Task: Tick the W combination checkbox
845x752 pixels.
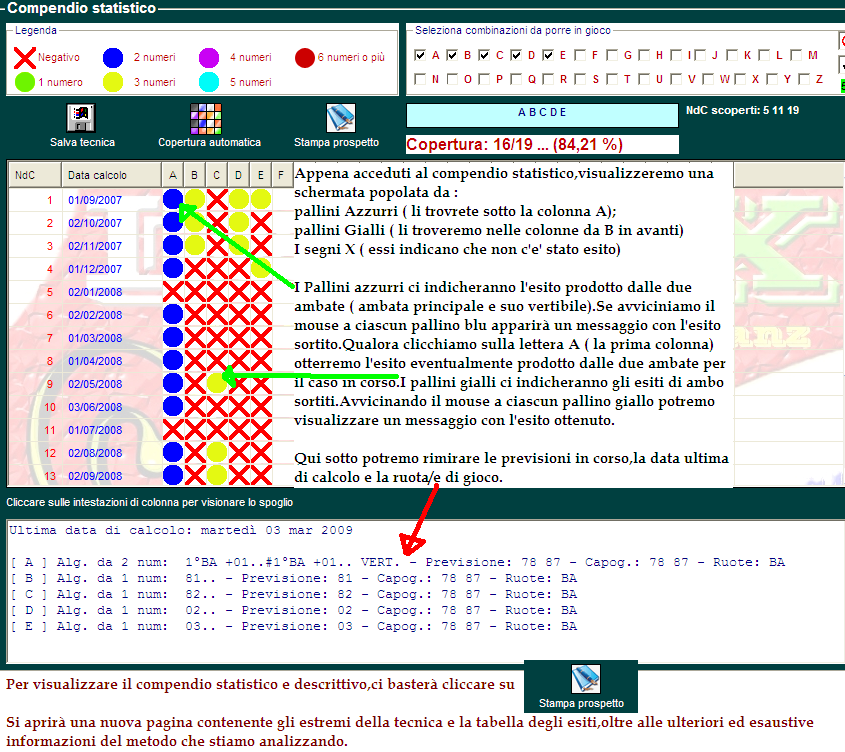Action: 708,79
